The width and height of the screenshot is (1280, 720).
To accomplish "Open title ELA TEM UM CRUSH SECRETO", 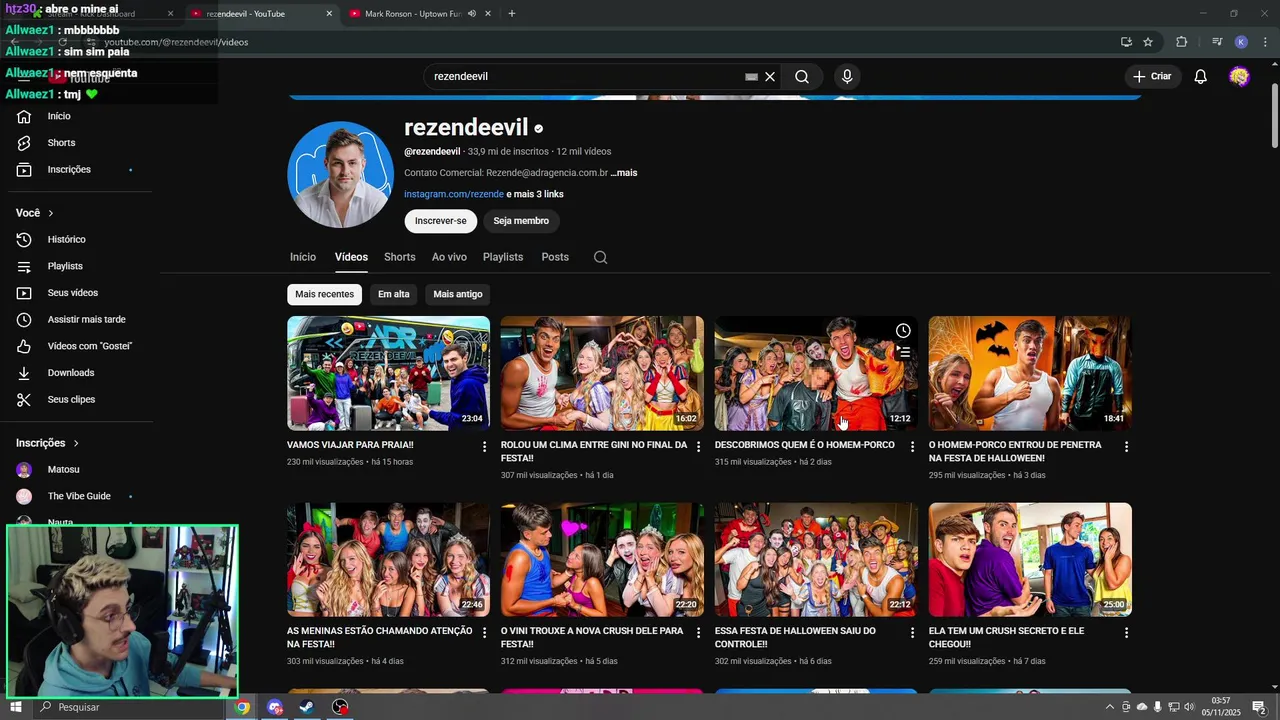I will 1006,638.
